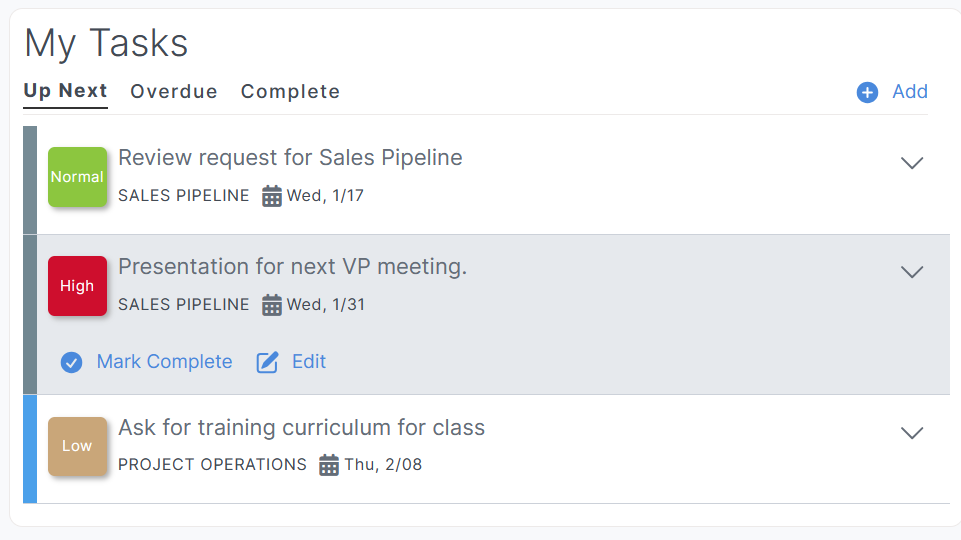Select the Ask for training curriculum title
The height and width of the screenshot is (540, 961).
tap(301, 428)
